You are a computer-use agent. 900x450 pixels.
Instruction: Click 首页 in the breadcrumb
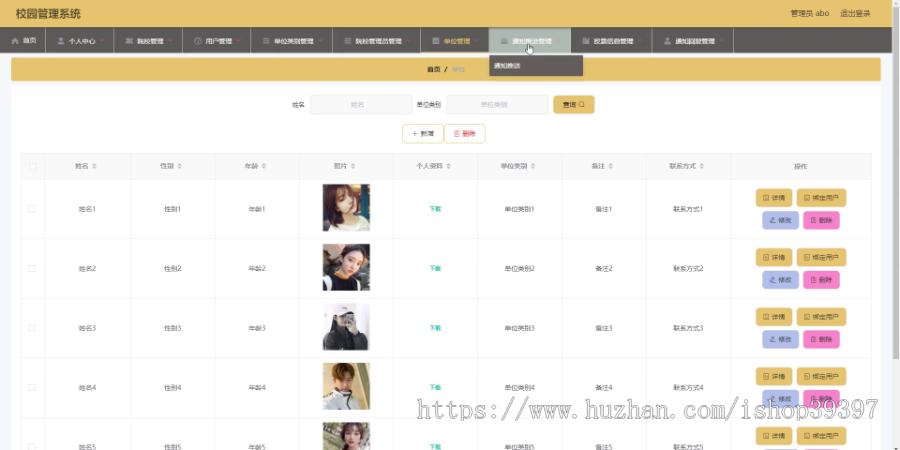tap(433, 69)
